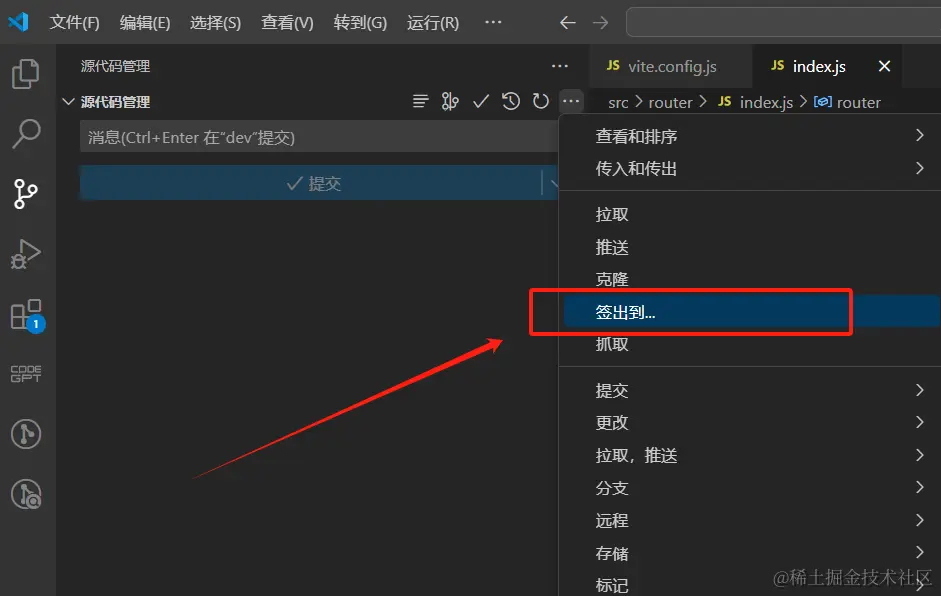Select the Source Control icon in activity bar

26,194
